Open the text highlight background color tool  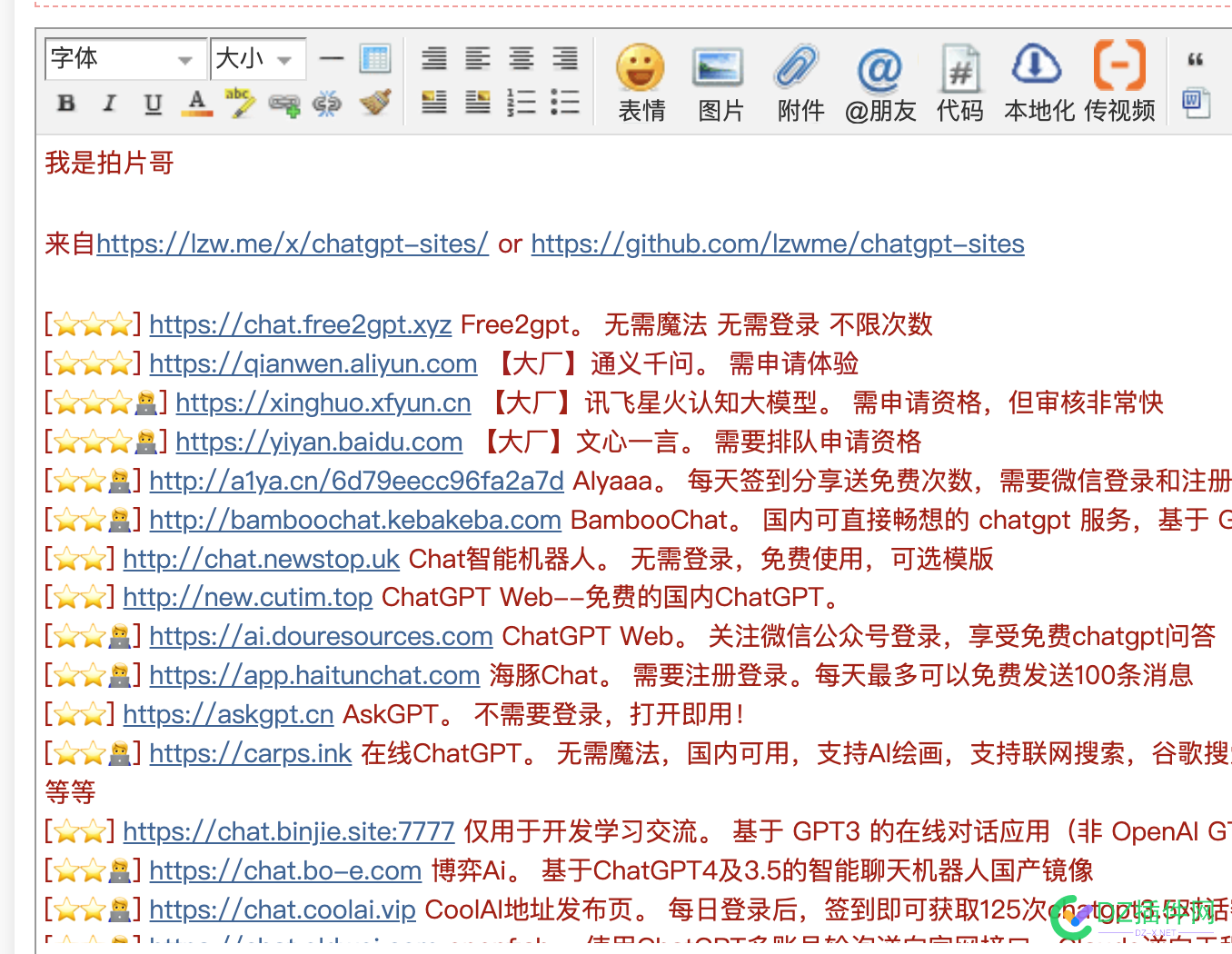tap(240, 103)
